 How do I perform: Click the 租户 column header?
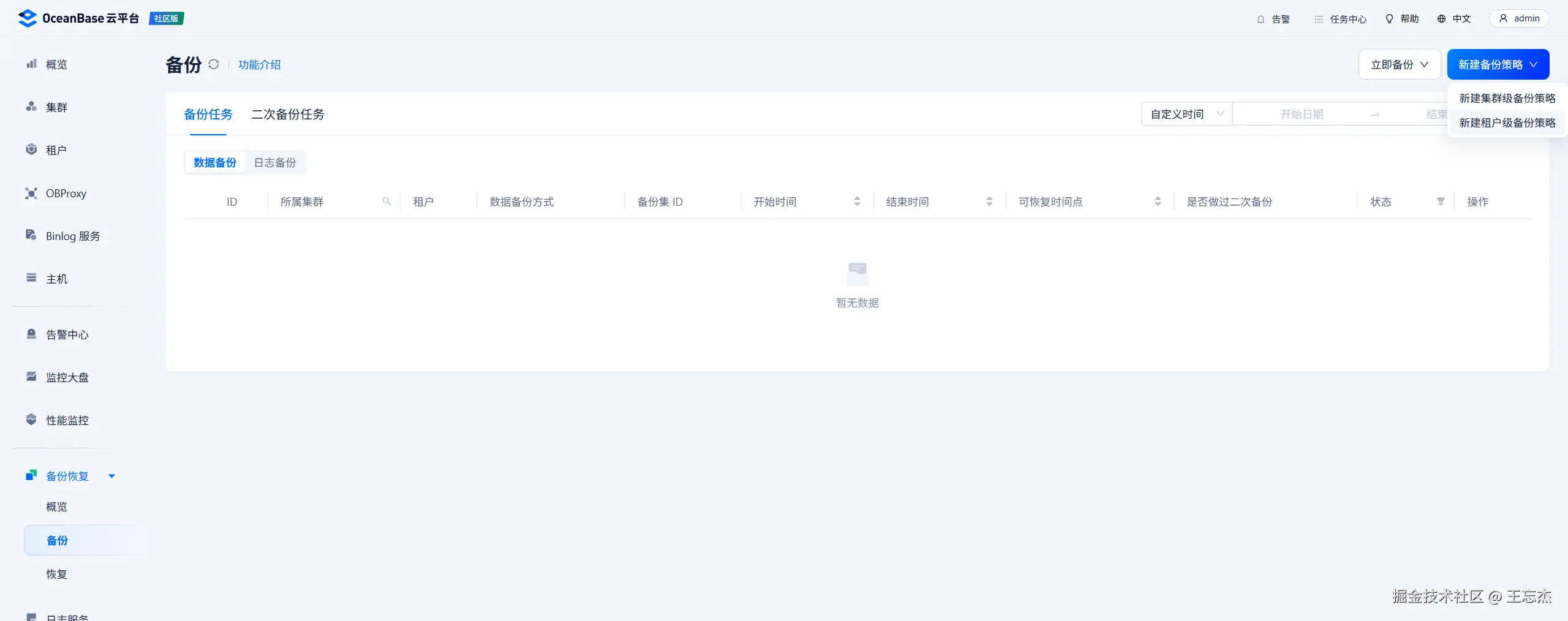pos(423,201)
